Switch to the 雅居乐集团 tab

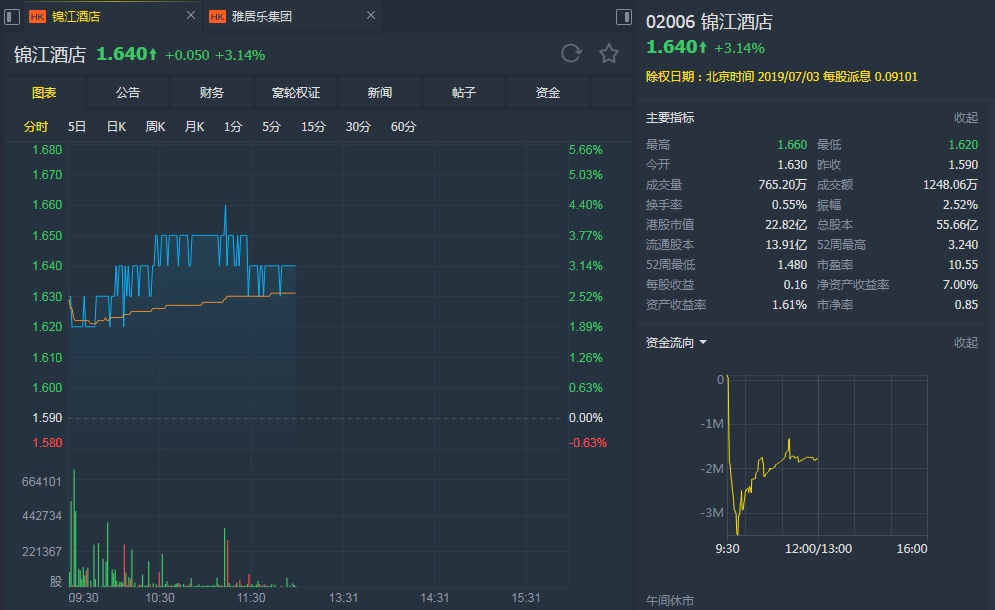tap(261, 17)
